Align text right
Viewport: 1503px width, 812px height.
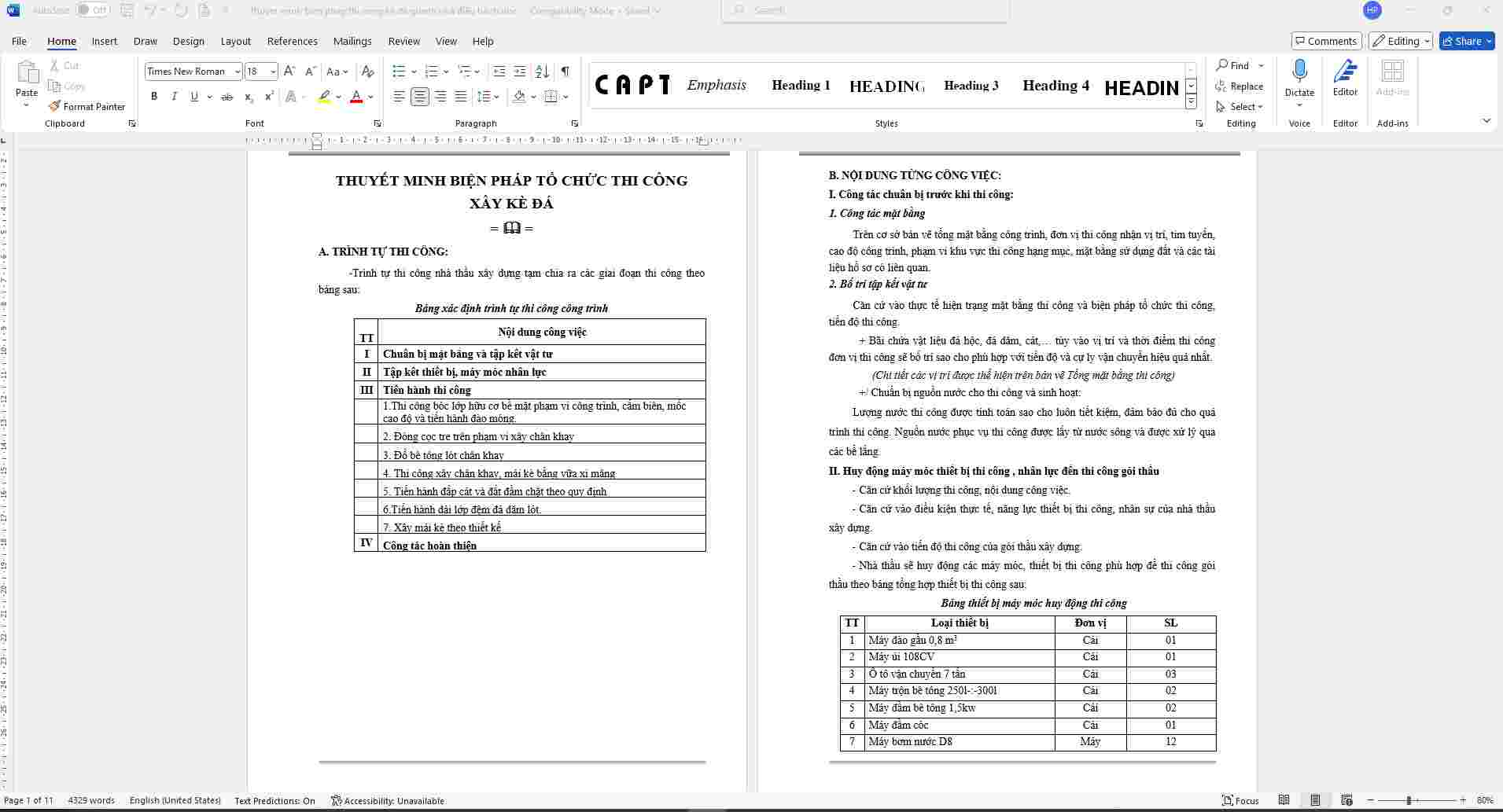(440, 97)
